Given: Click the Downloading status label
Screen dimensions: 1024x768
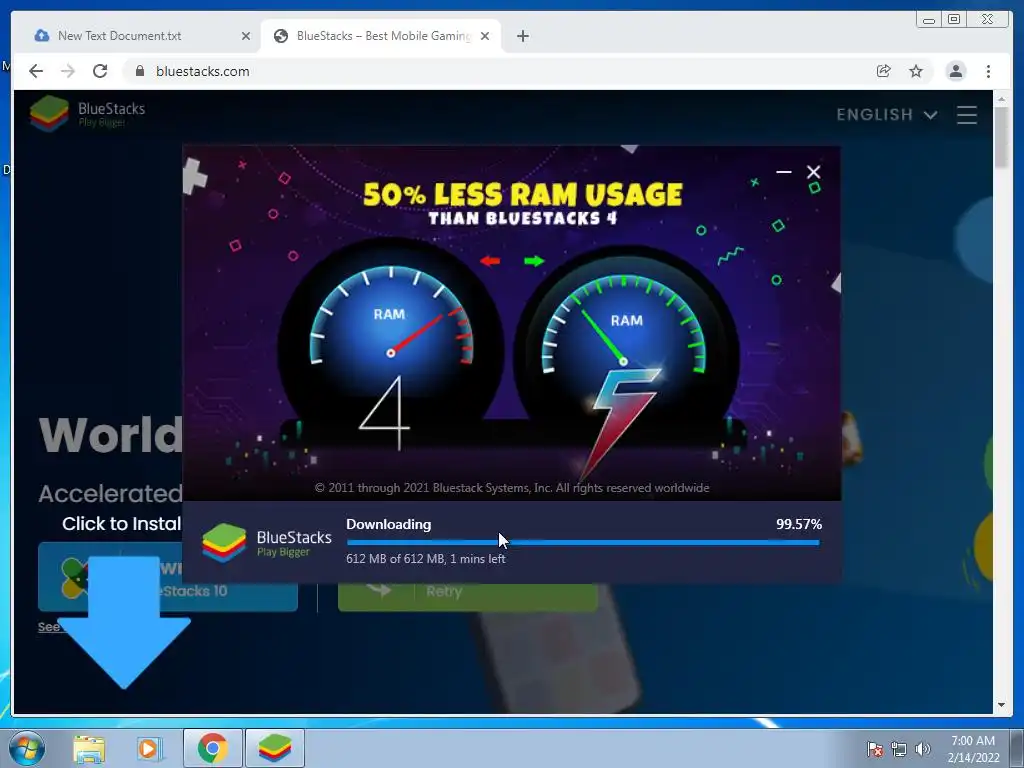Looking at the screenshot, I should click(389, 524).
